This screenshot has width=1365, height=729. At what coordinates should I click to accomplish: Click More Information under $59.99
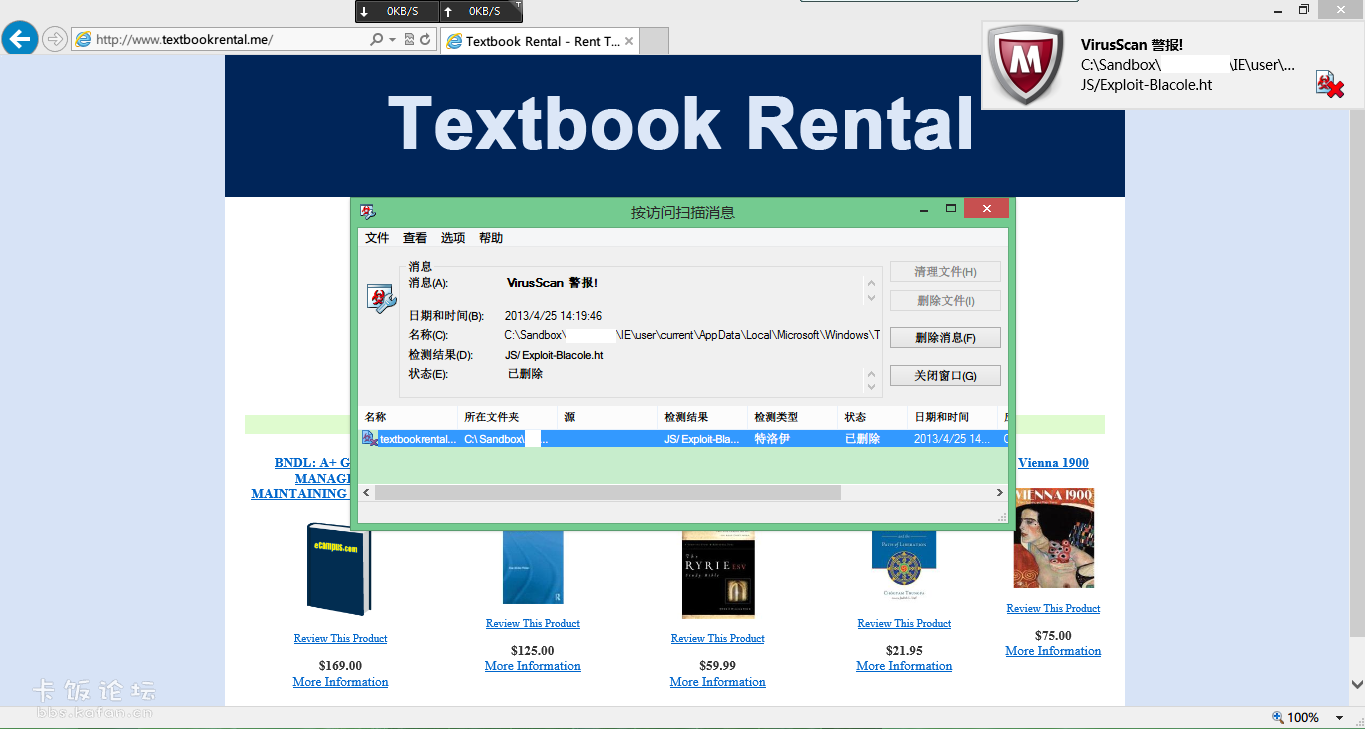coord(718,682)
